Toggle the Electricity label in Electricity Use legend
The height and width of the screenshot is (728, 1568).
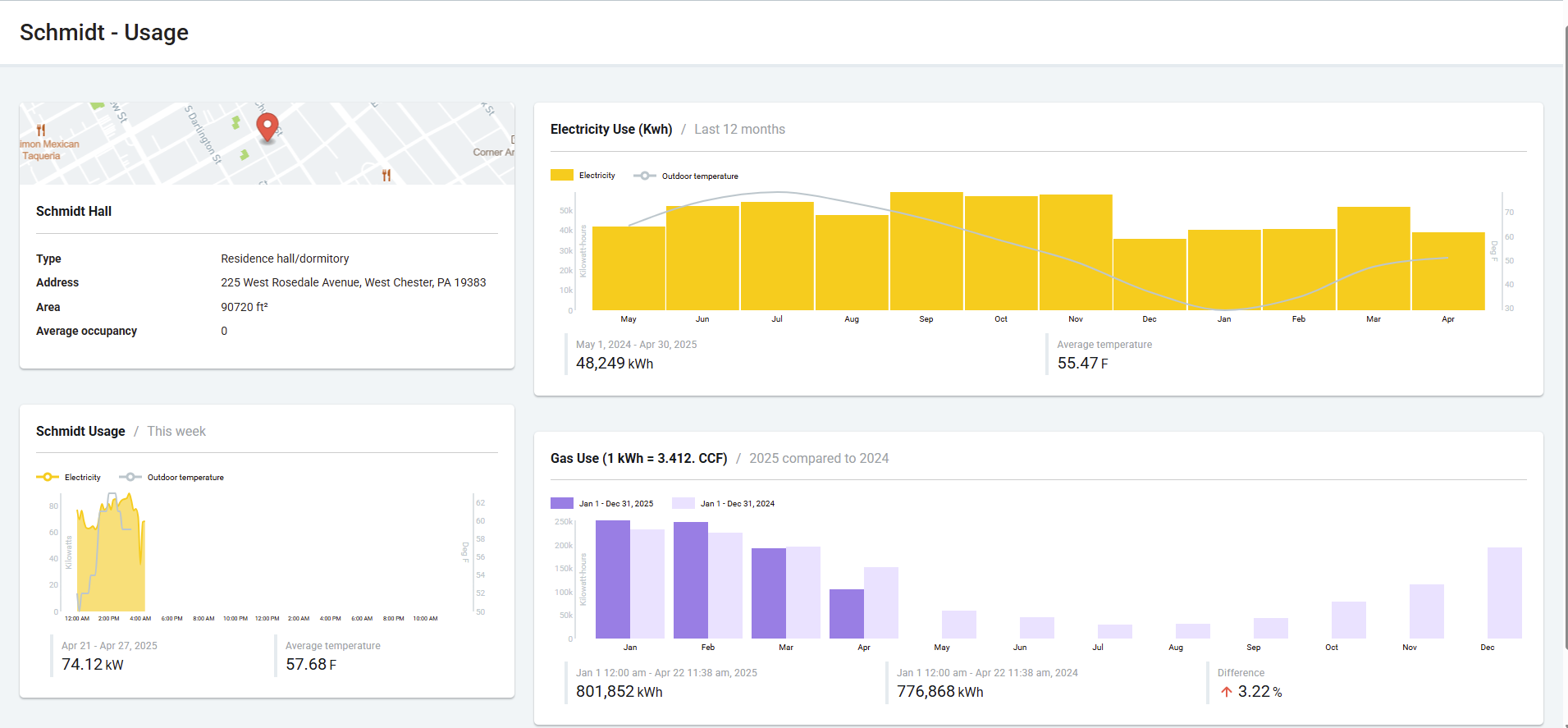coord(597,176)
